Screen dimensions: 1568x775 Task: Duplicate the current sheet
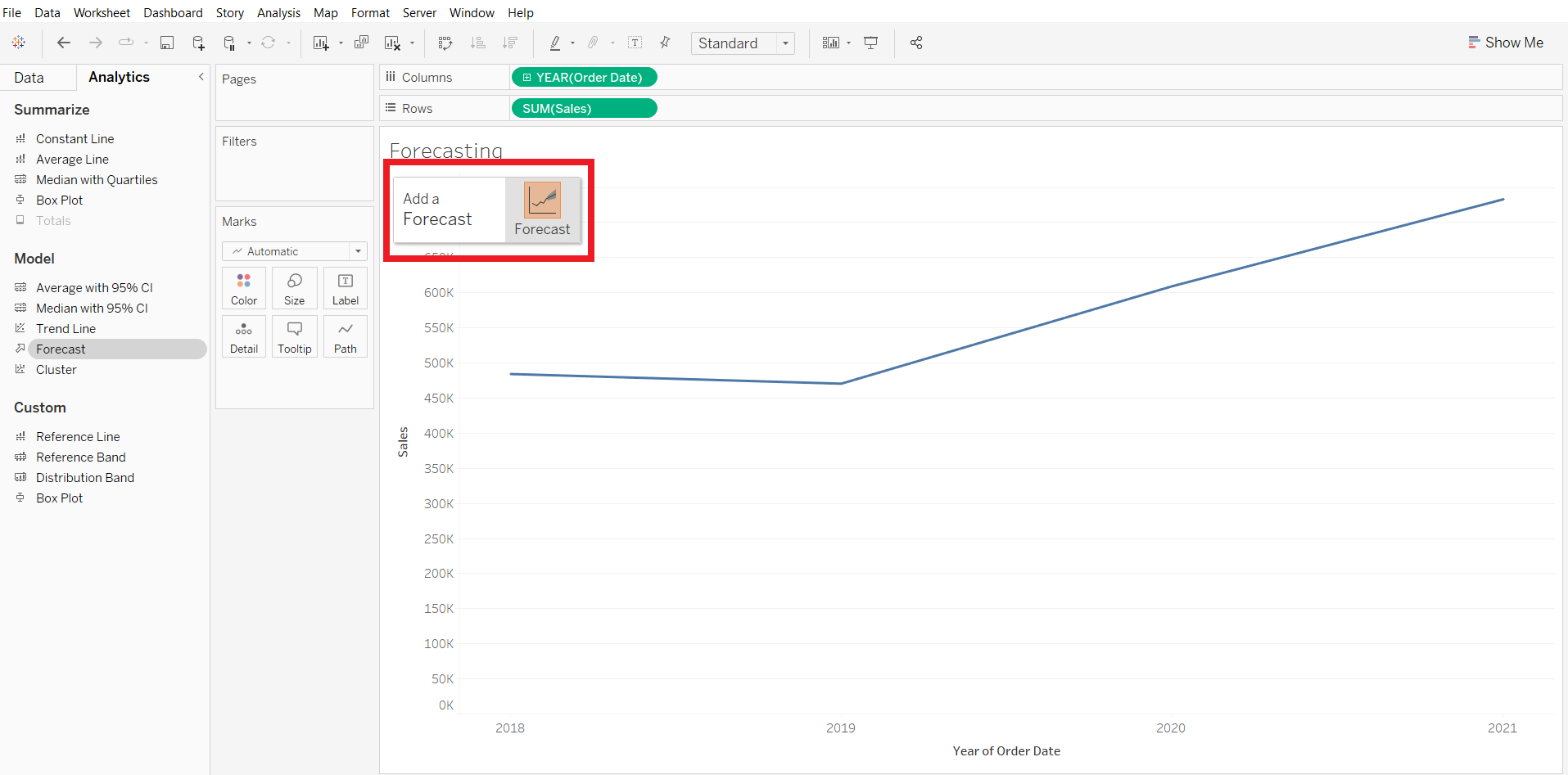pos(361,43)
